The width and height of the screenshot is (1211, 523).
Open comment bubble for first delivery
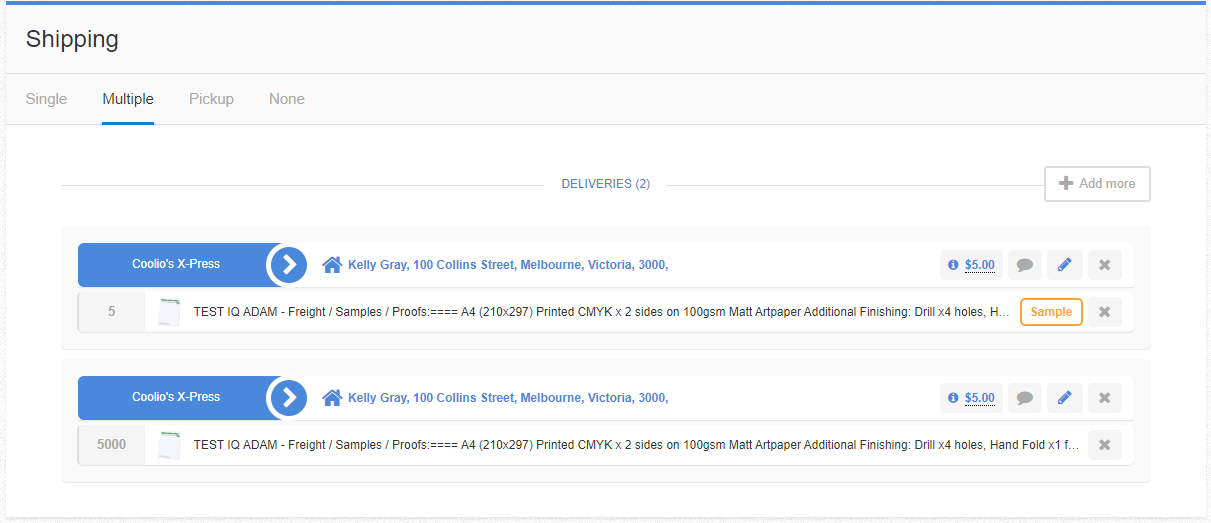point(1025,265)
